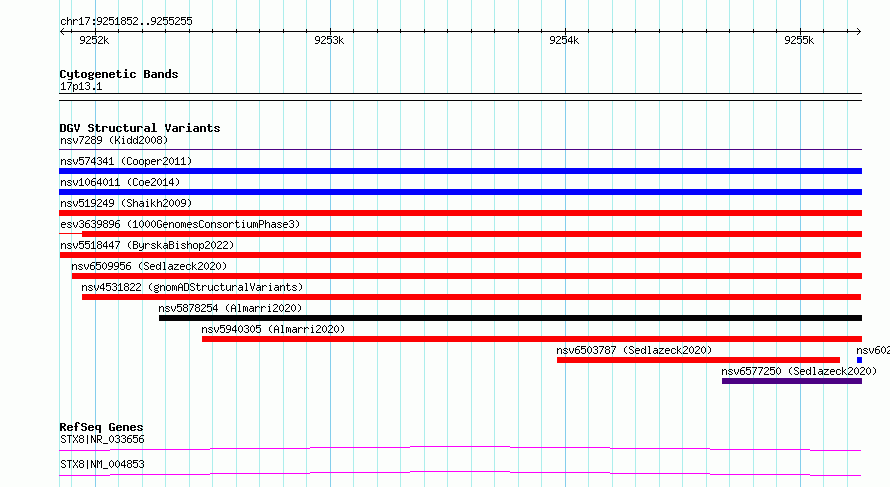Screen dimensions: 890x487
Task: Select the thin purple nsv7289 variant line
Action: click(x=460, y=150)
